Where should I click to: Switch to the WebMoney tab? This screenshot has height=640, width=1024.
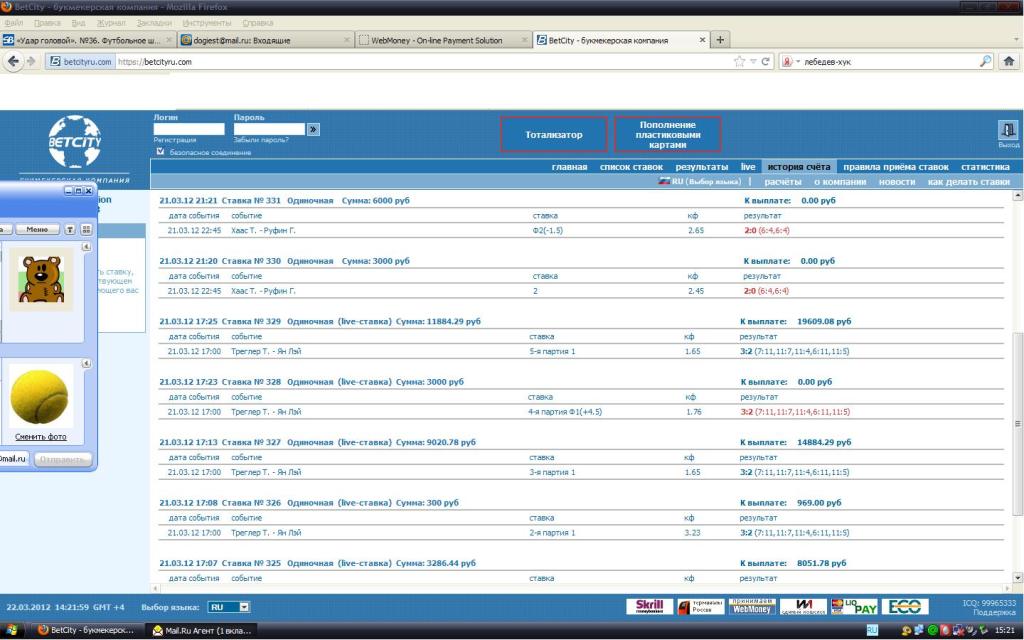point(443,40)
